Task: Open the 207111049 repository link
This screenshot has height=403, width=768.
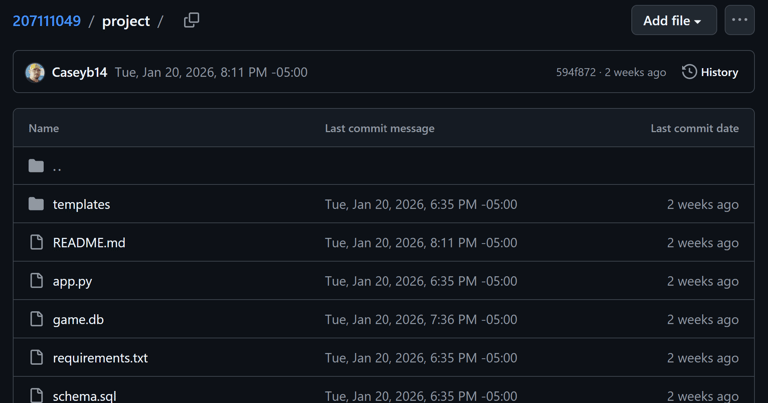Action: [x=47, y=20]
